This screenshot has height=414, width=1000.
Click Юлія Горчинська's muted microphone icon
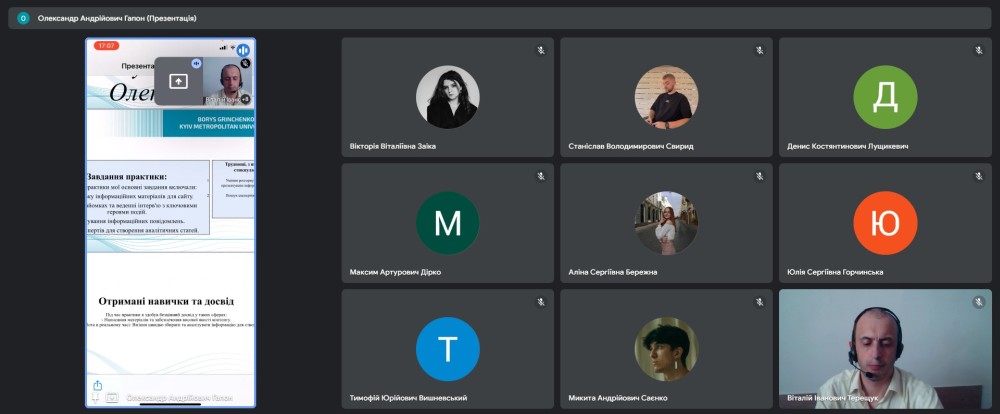[x=978, y=176]
